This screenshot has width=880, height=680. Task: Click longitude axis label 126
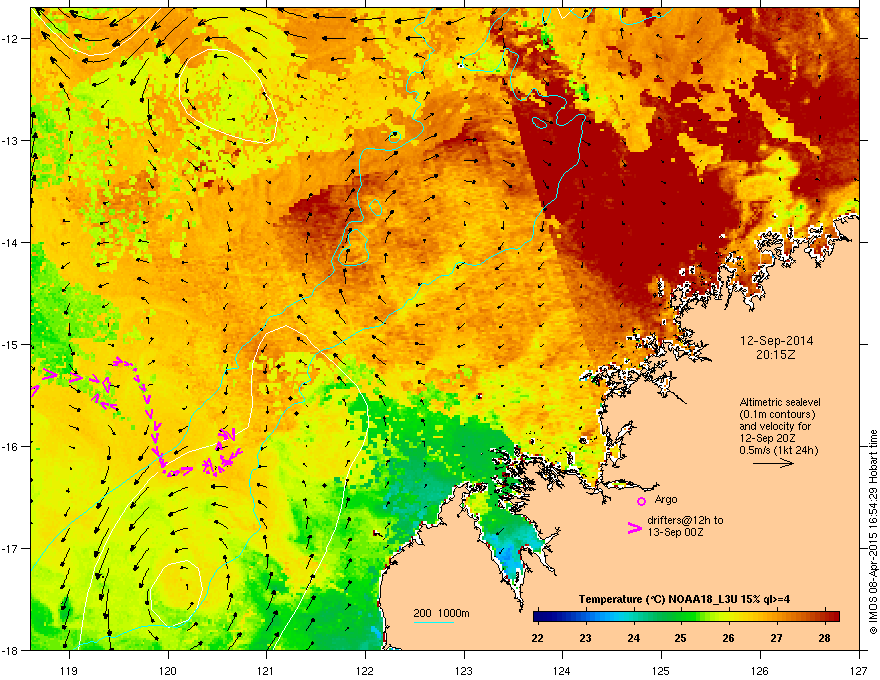[x=760, y=670]
